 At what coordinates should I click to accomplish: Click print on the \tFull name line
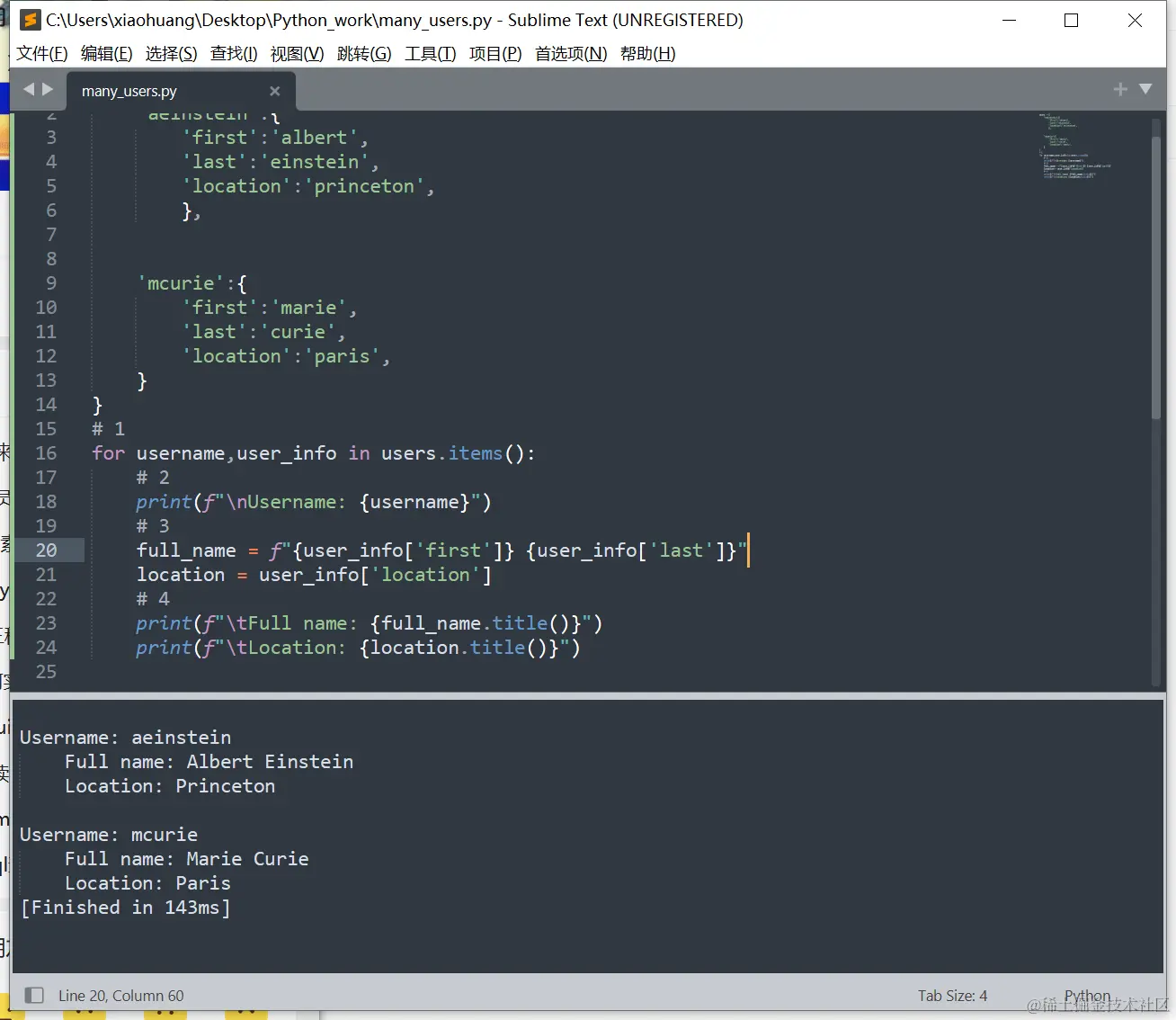click(x=164, y=623)
